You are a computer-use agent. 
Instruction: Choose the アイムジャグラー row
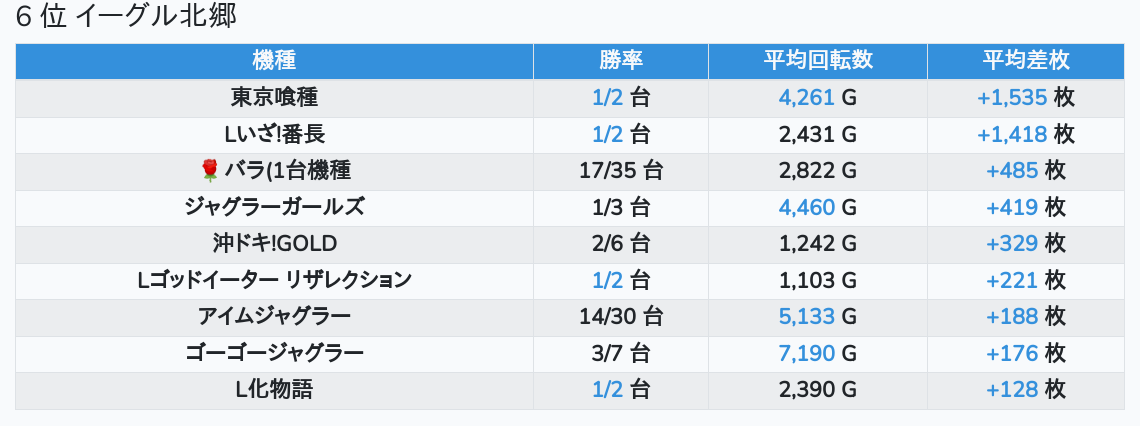coord(274,317)
